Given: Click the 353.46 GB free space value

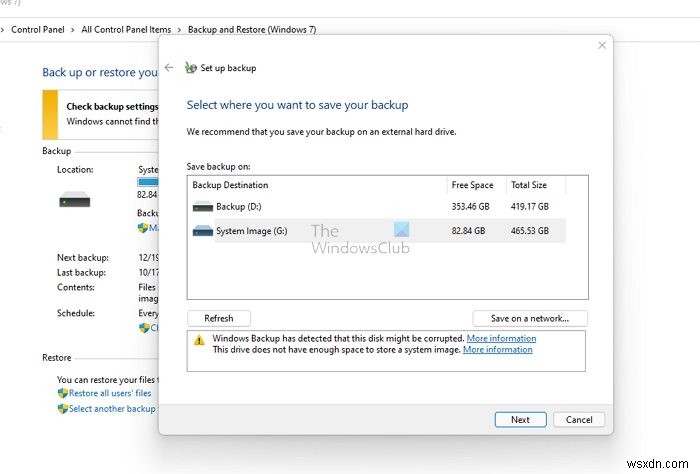Looking at the screenshot, I should click(471, 207).
